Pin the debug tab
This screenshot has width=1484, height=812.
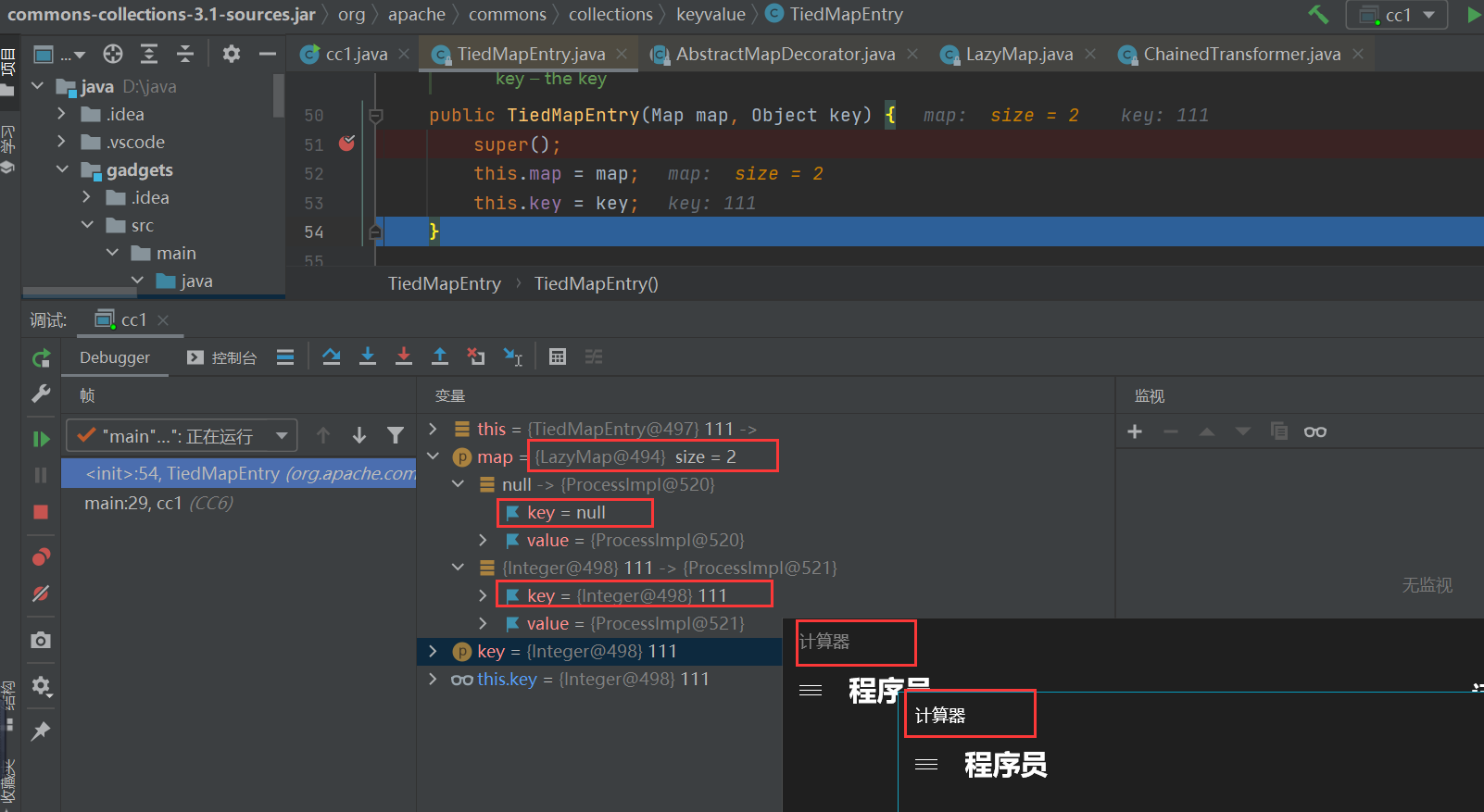coord(41,731)
